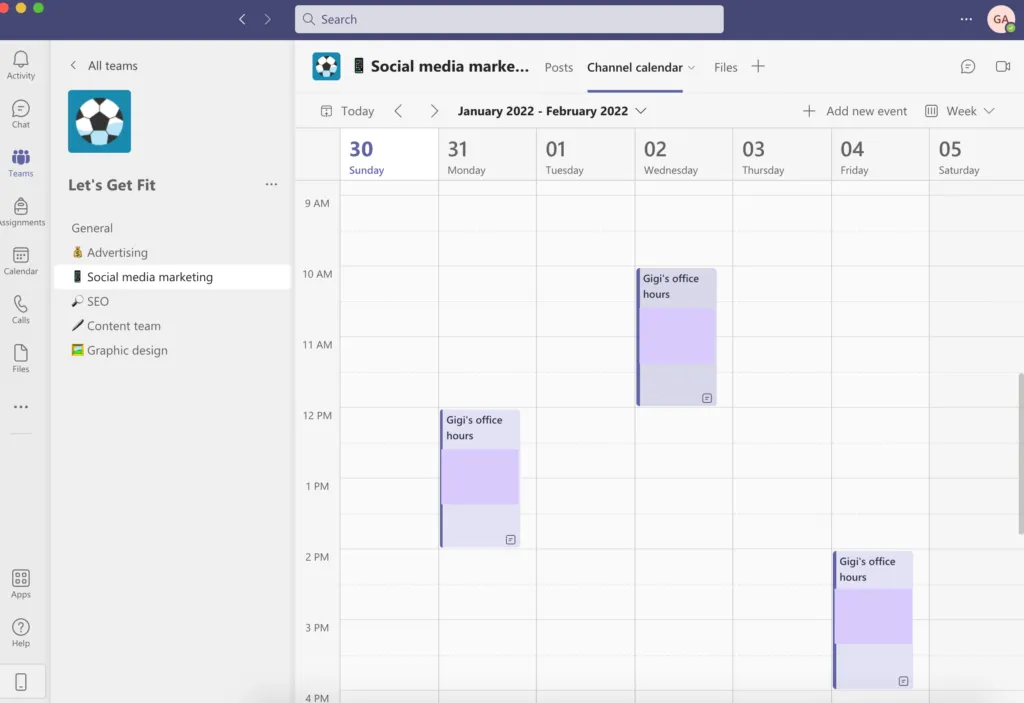Viewport: 1024px width, 703px height.
Task: Open the SEO channel
Action: [172, 301]
